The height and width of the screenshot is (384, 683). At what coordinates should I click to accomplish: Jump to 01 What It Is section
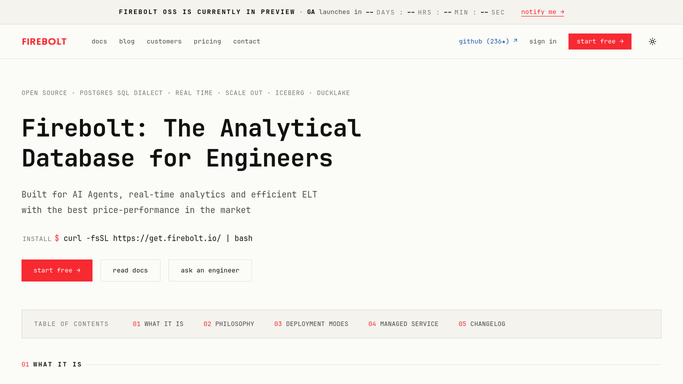[x=158, y=324]
